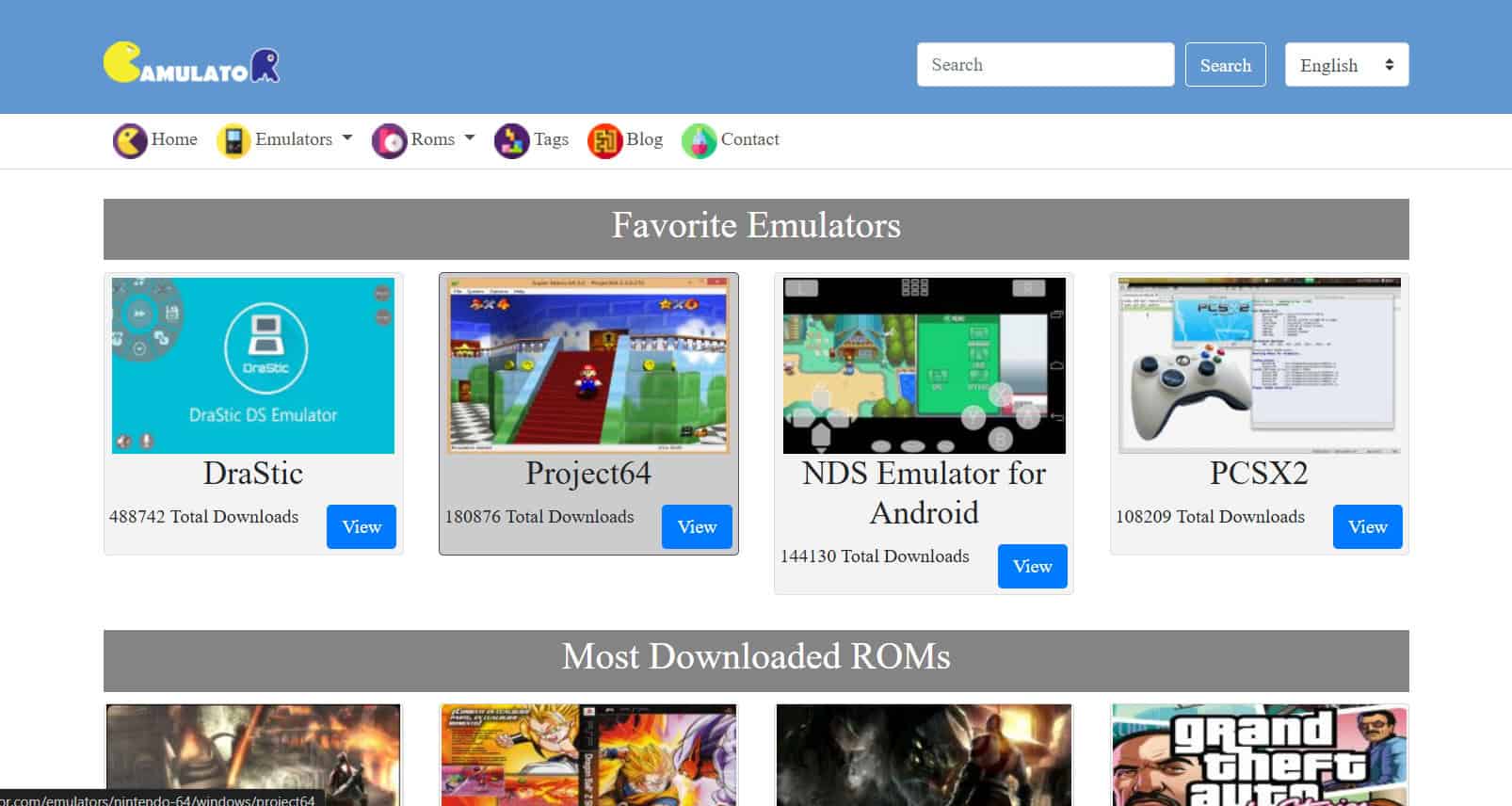
Task: Click the Roms disc icon
Action: (389, 140)
